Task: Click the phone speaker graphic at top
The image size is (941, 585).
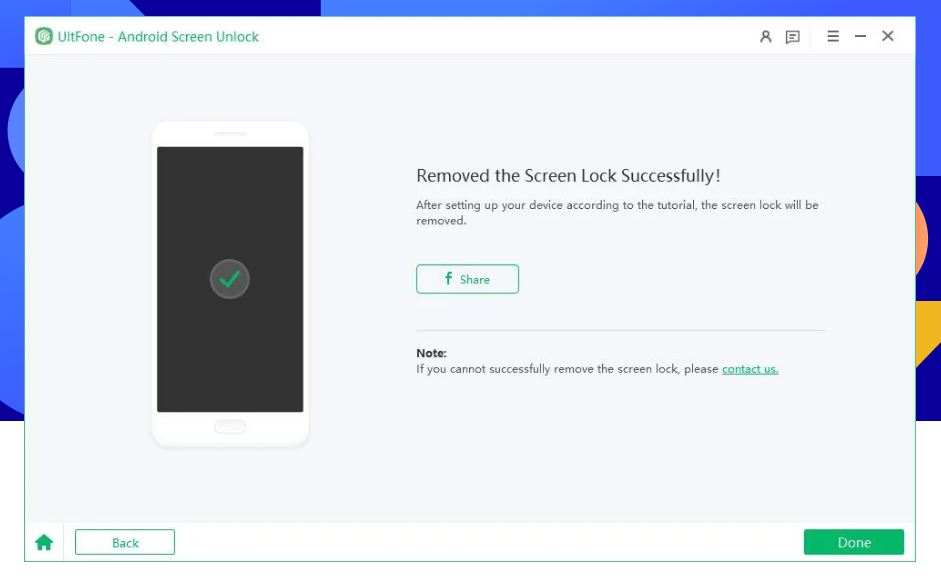Action: click(229, 131)
